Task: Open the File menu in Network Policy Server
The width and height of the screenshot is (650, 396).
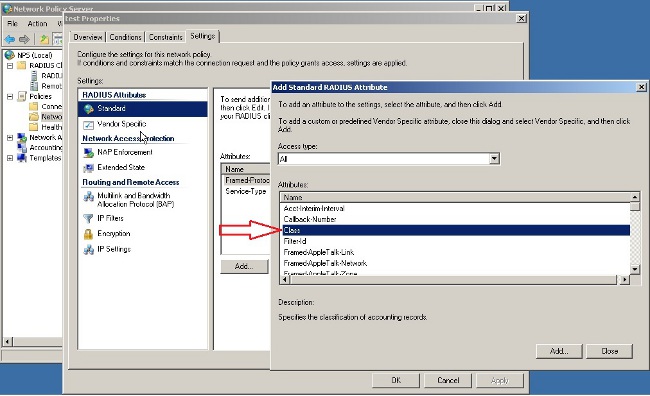Action: coord(12,24)
